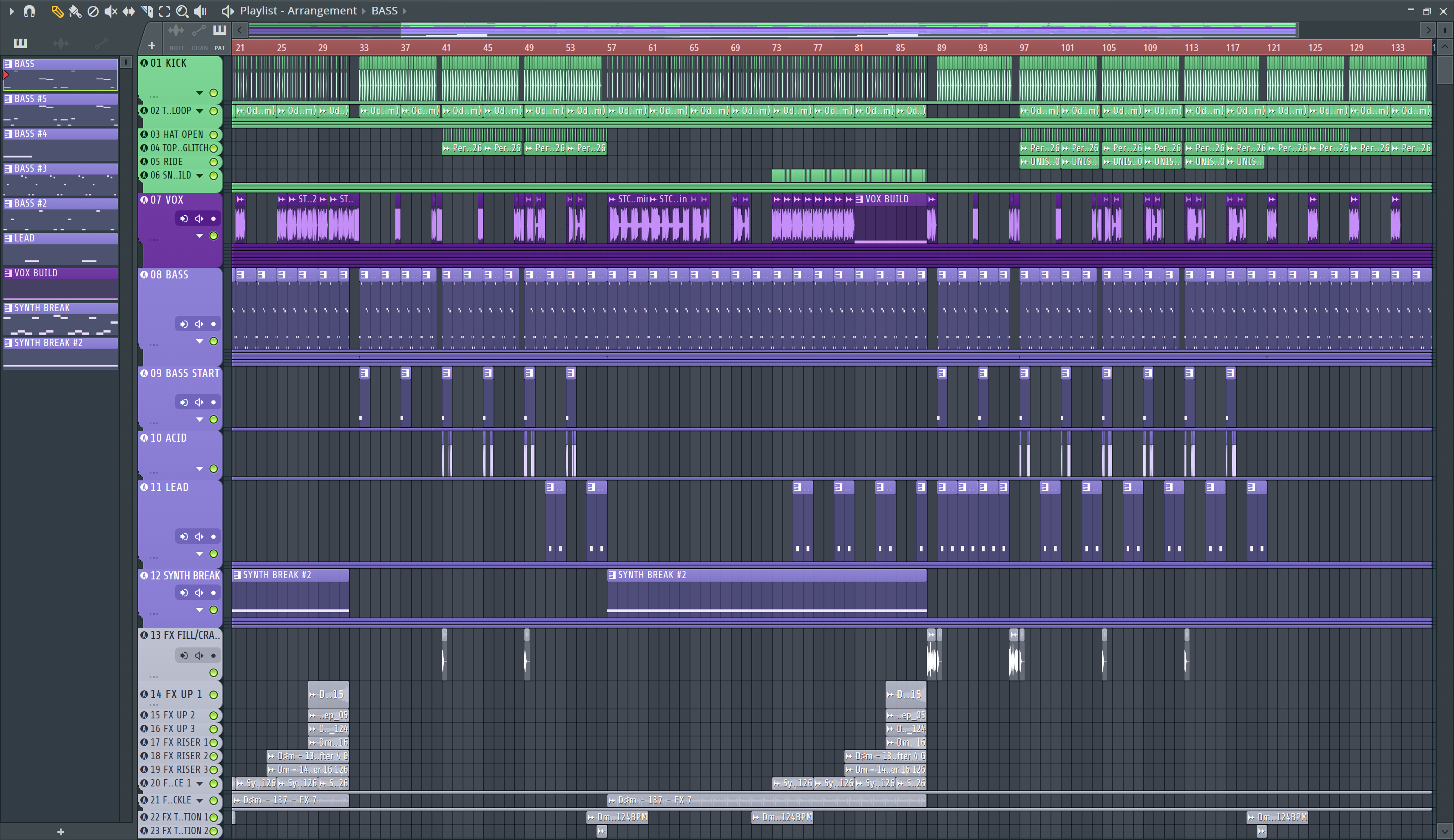Click 07 VOX track input icon

184,219
